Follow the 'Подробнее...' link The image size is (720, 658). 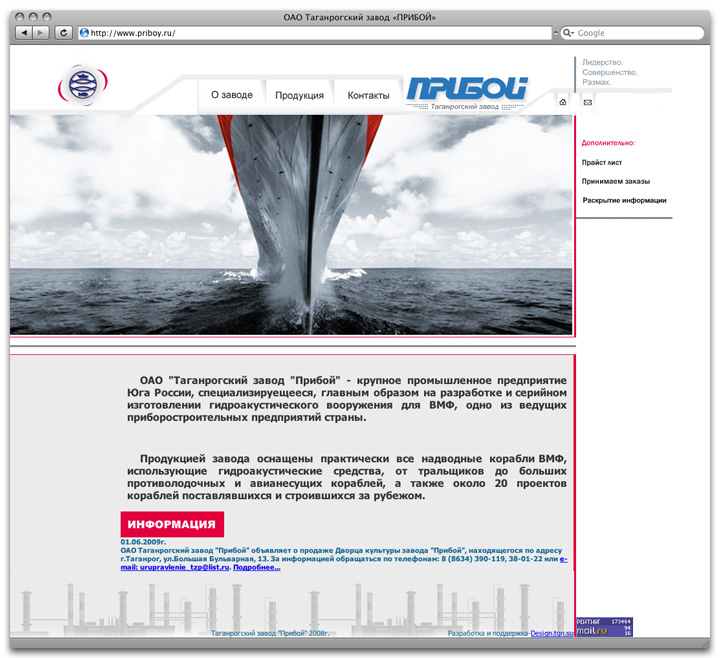(257, 567)
